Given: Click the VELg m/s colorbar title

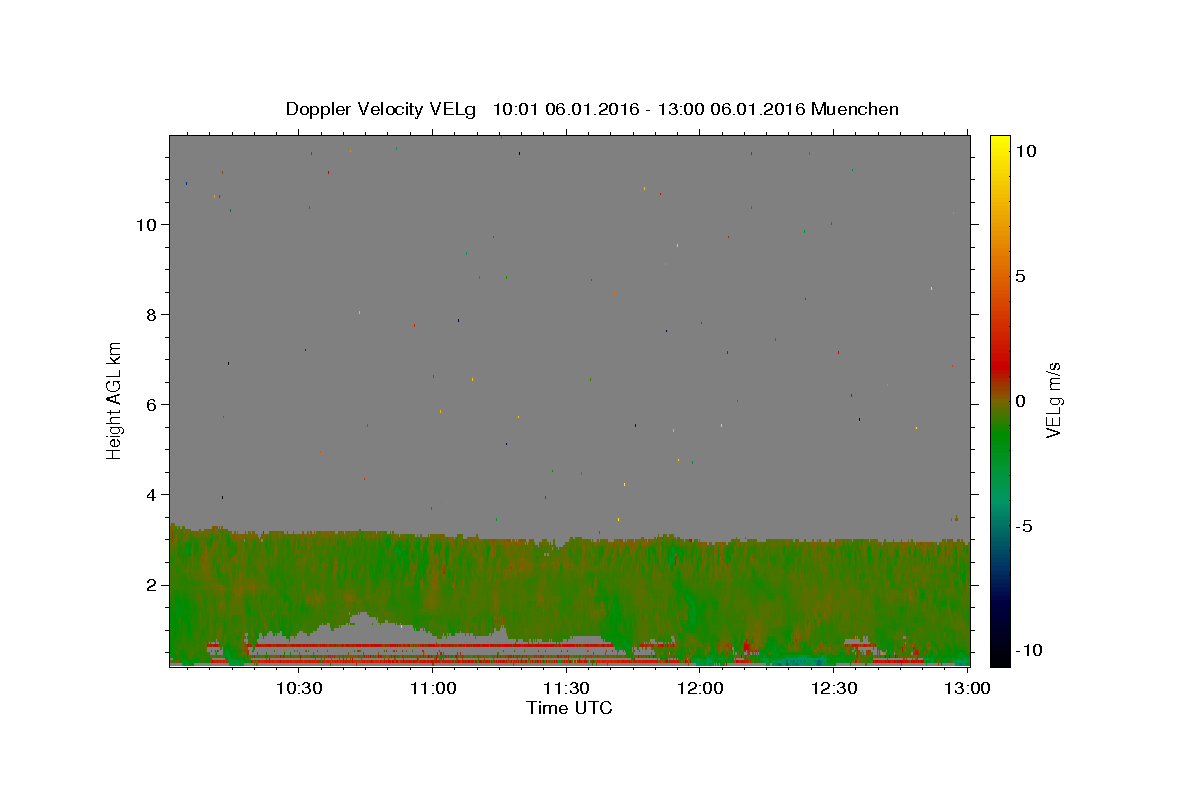Looking at the screenshot, I should click(x=1053, y=400).
